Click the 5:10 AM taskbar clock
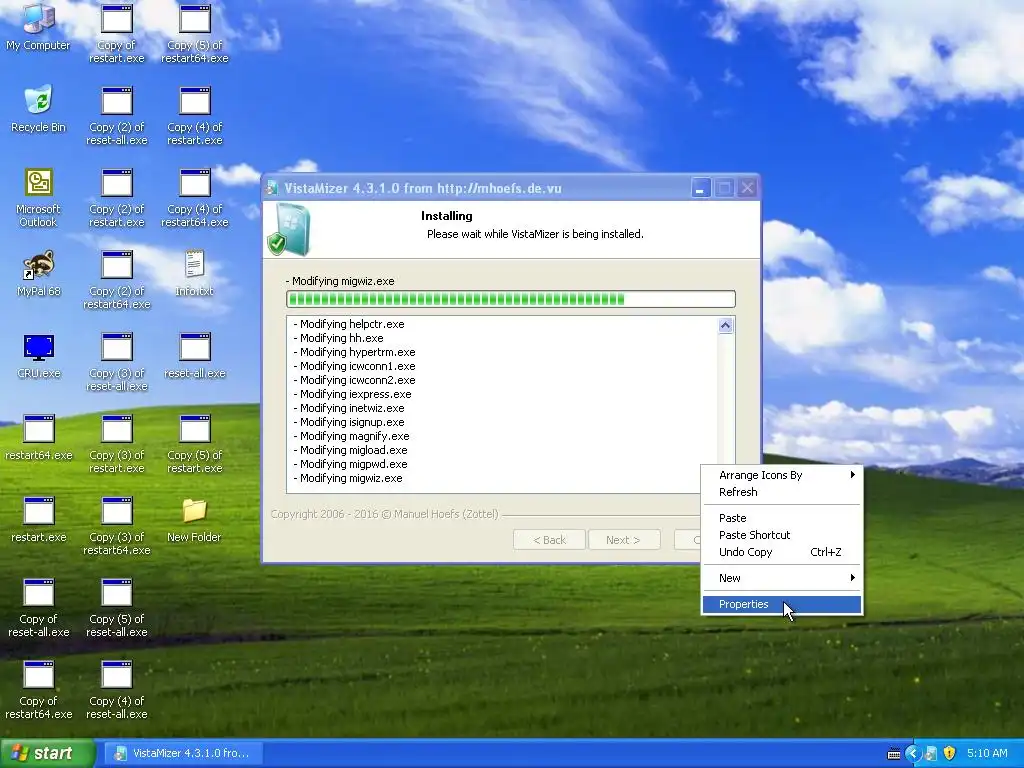 pos(987,754)
